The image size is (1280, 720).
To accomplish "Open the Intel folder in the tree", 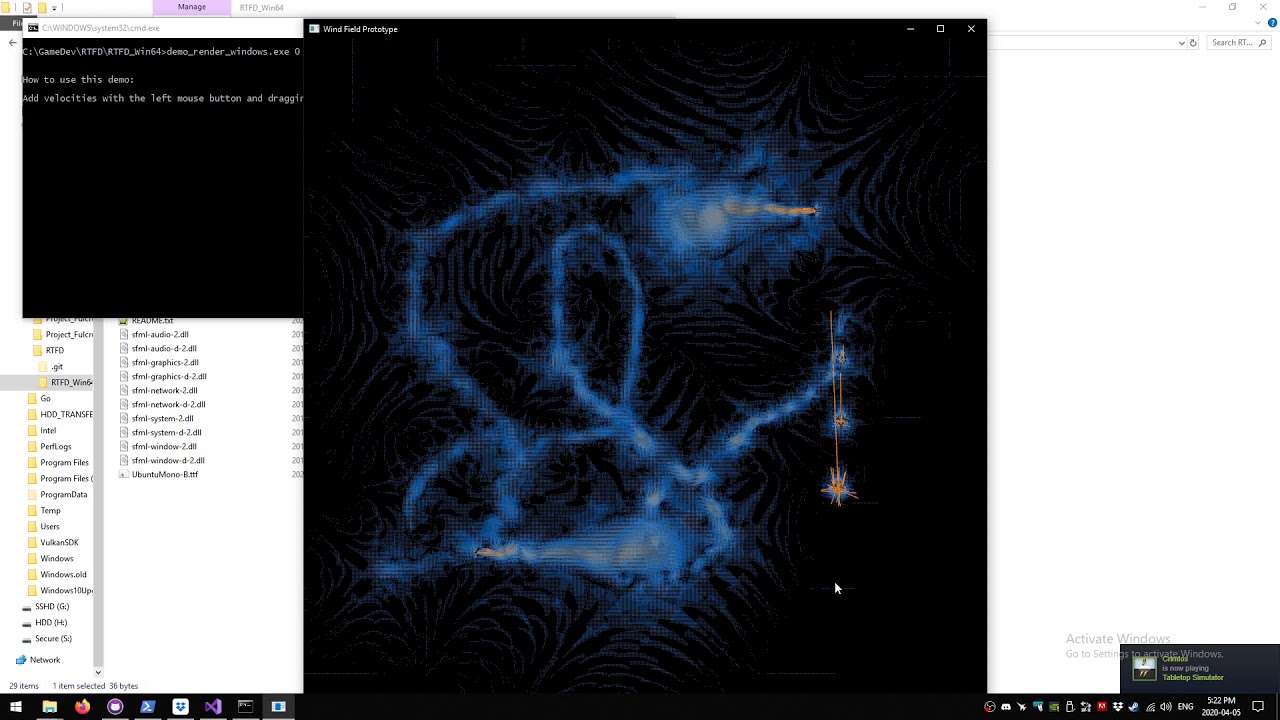I will [x=43, y=431].
